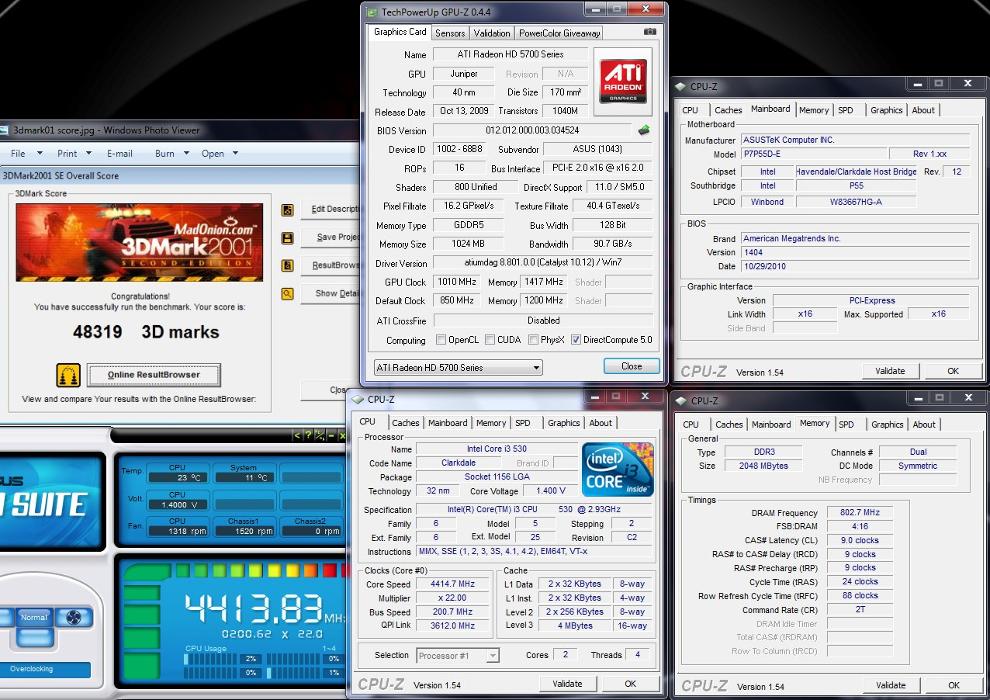
Task: Switch to the Validation tab in GPU-Z
Action: point(492,33)
